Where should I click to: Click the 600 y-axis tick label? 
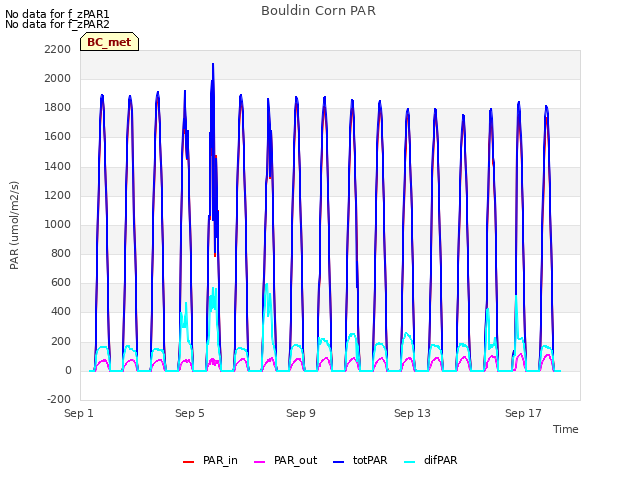coord(61,282)
